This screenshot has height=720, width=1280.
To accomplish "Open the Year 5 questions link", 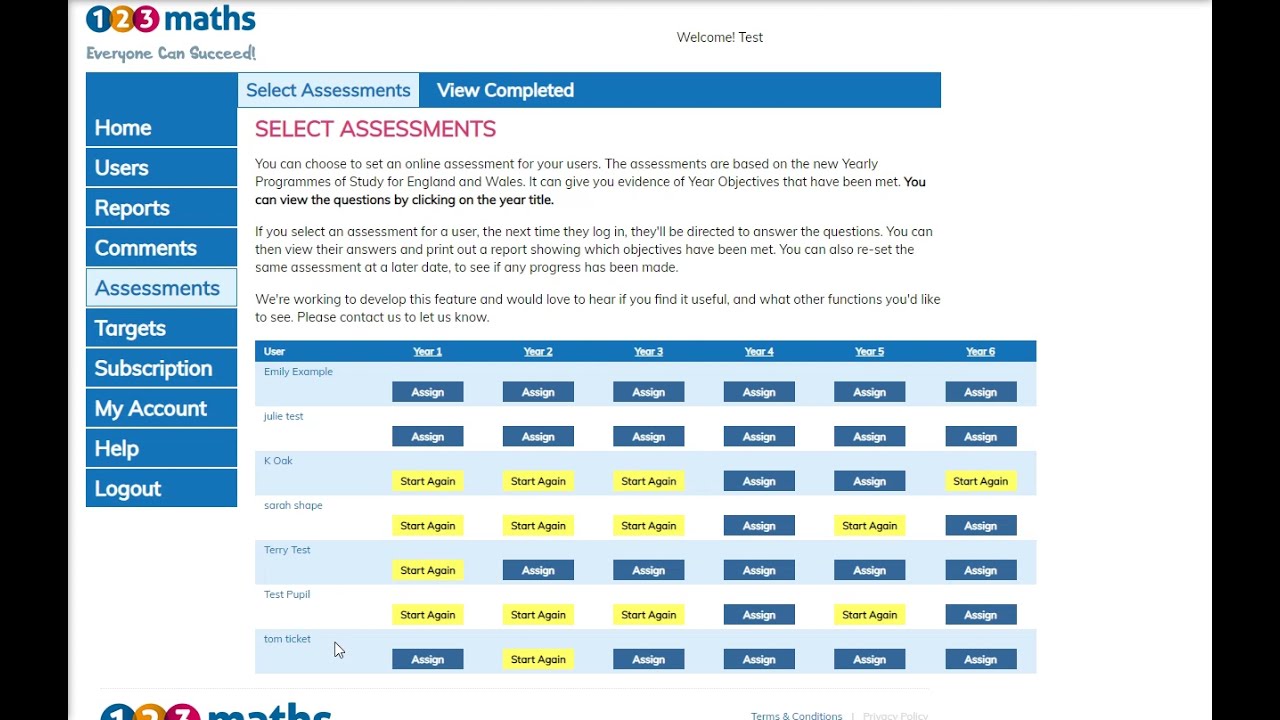I will coord(869,351).
